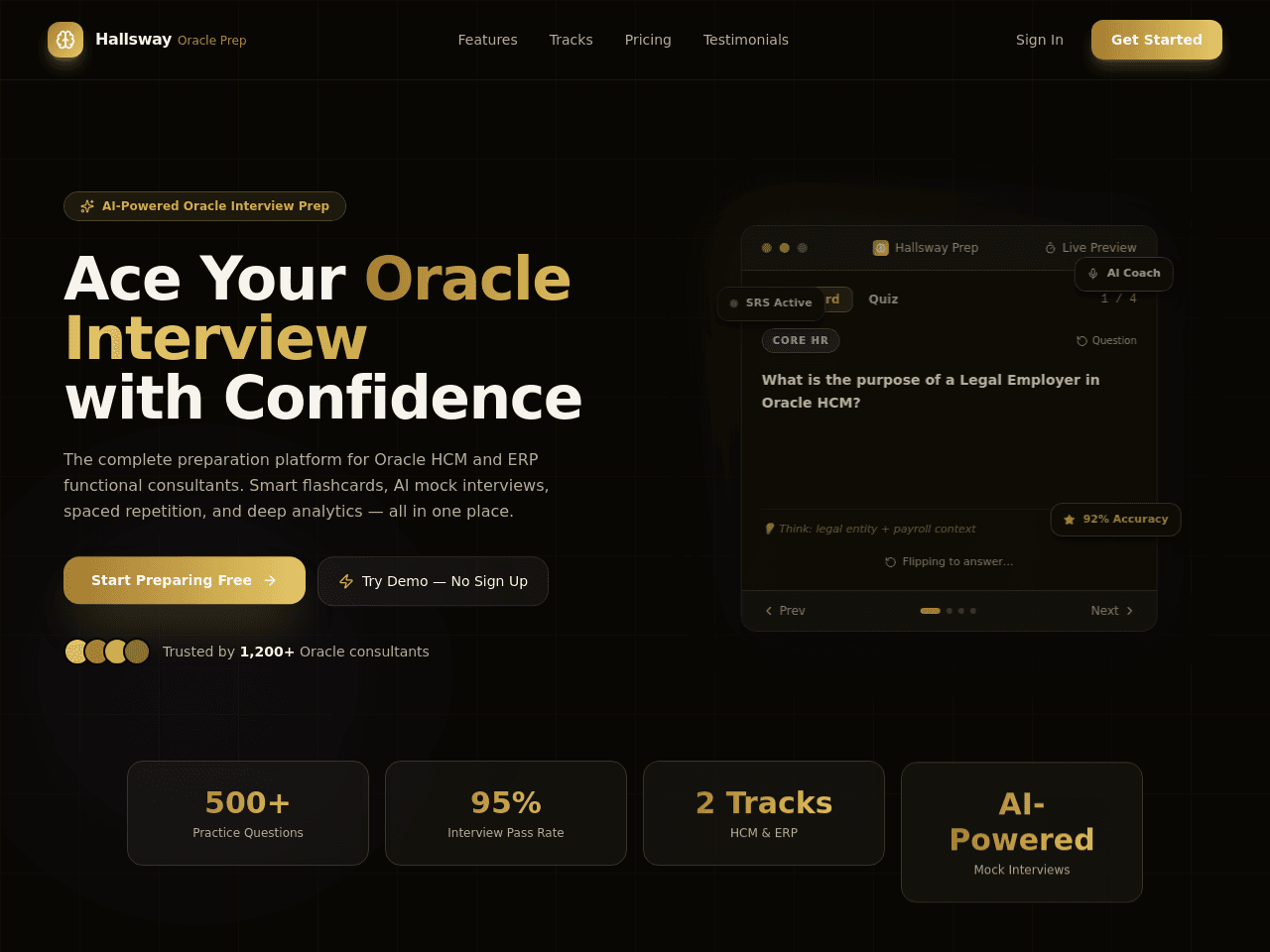Click the 'Trusted by 1,200+ Oracle consultants' text

296,652
